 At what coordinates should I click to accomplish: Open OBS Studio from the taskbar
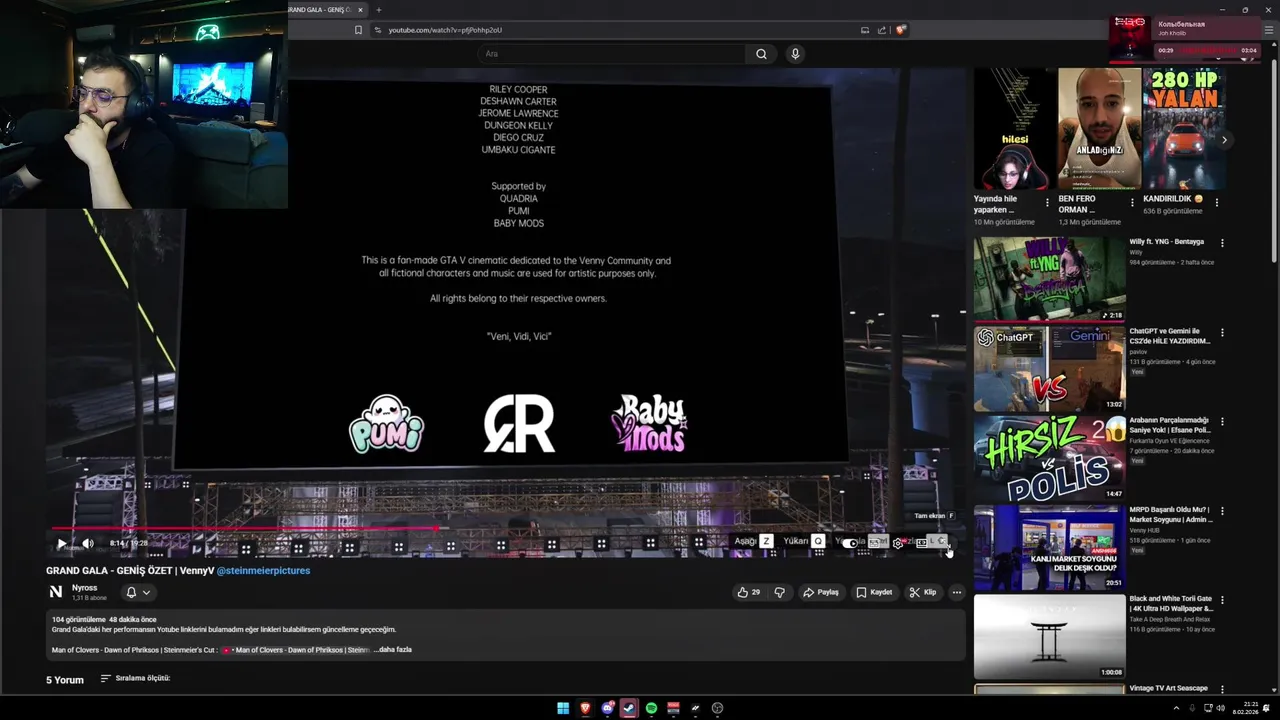click(717, 708)
